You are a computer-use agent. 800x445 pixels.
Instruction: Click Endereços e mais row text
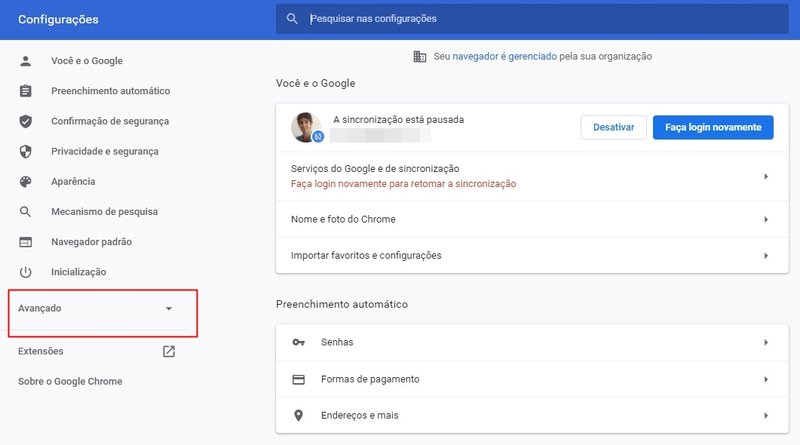click(x=360, y=415)
